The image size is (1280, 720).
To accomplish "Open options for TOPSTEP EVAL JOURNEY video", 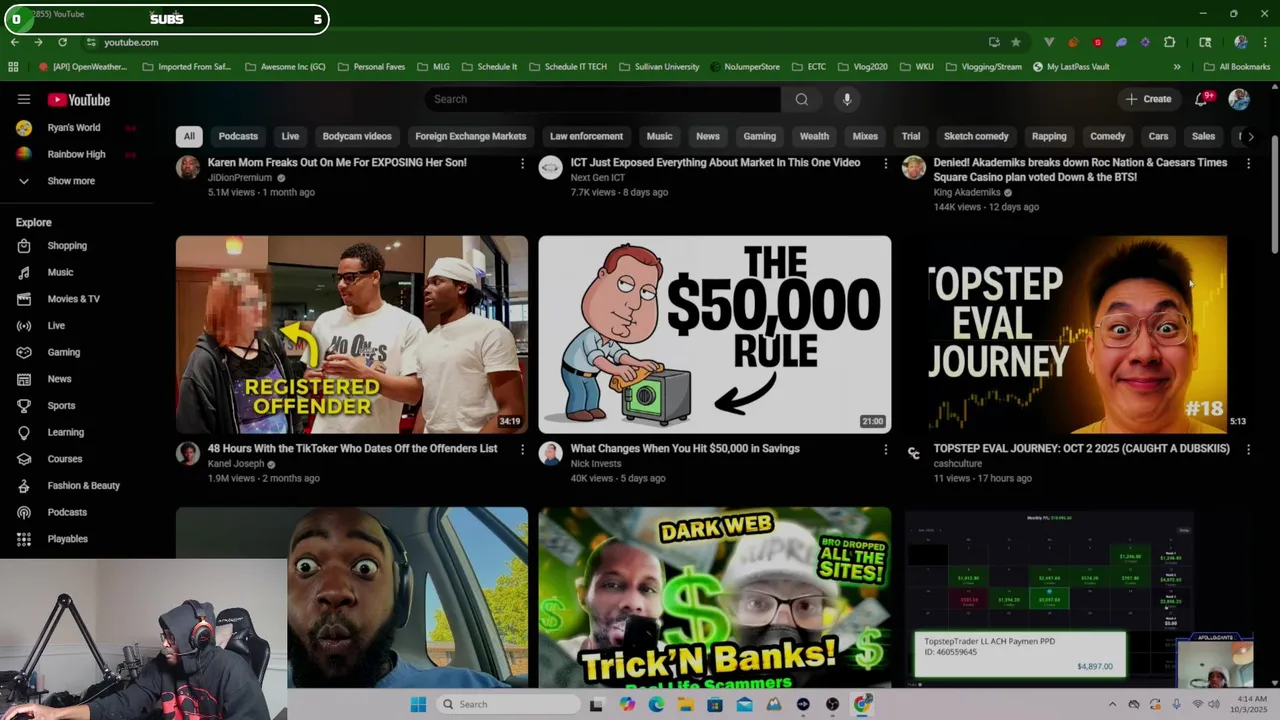I will pos(1248,450).
